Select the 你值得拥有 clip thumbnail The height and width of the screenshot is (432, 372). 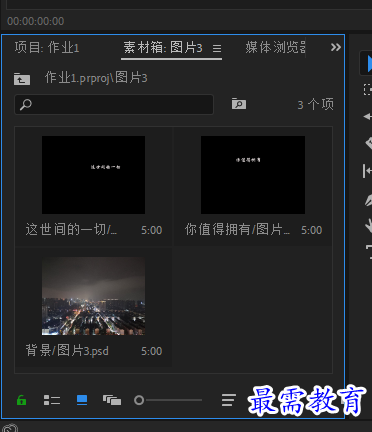253,175
